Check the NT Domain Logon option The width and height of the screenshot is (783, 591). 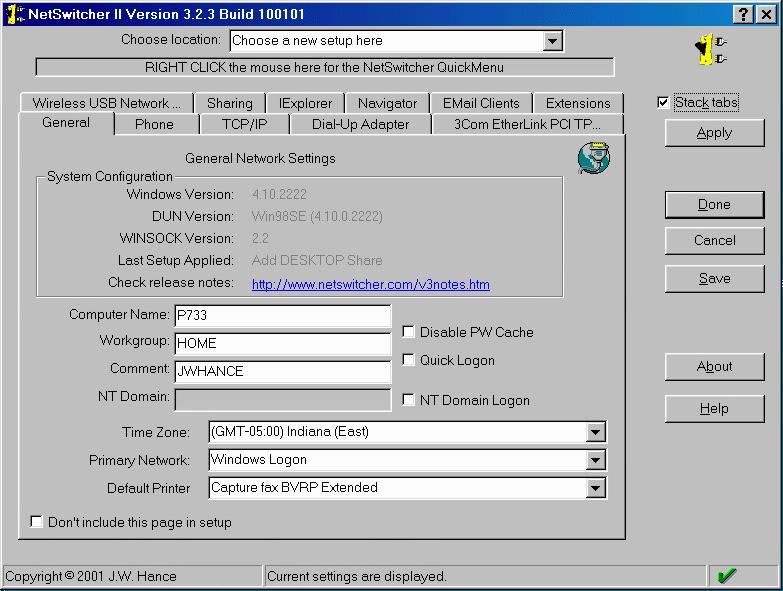coord(408,399)
